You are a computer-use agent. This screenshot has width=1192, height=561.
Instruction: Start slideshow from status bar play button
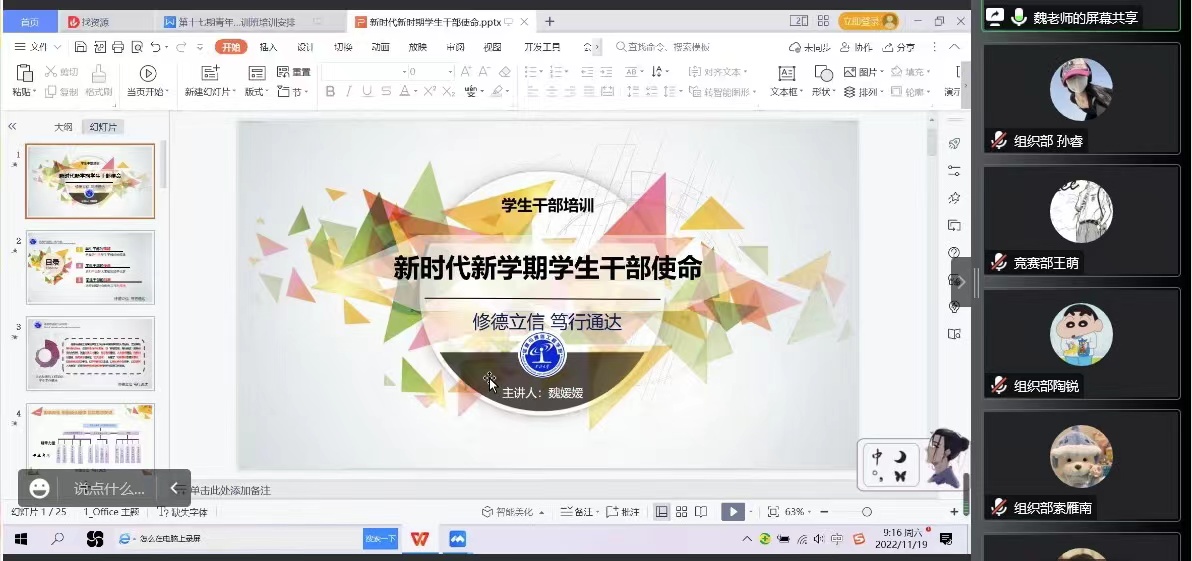(733, 512)
